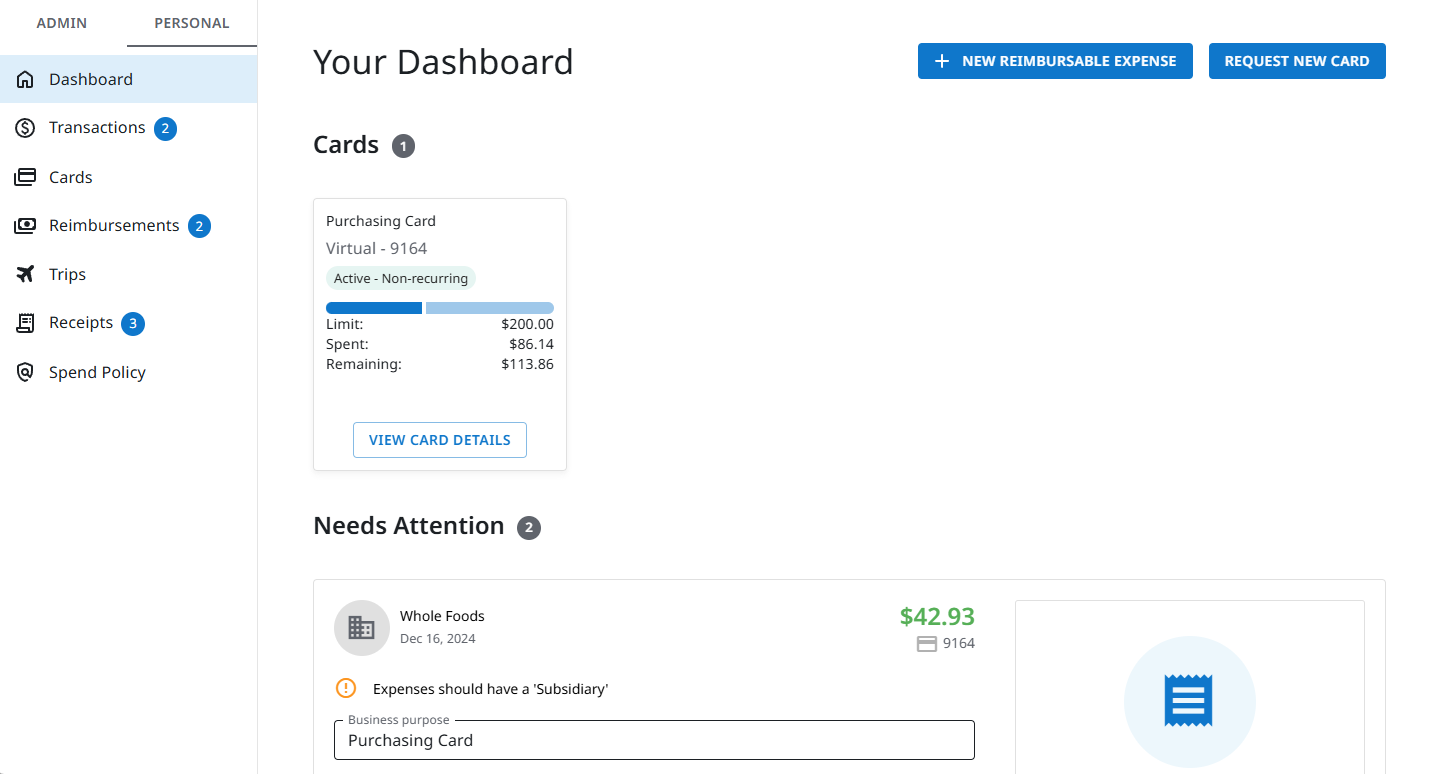Click Request New Card button

click(x=1296, y=61)
